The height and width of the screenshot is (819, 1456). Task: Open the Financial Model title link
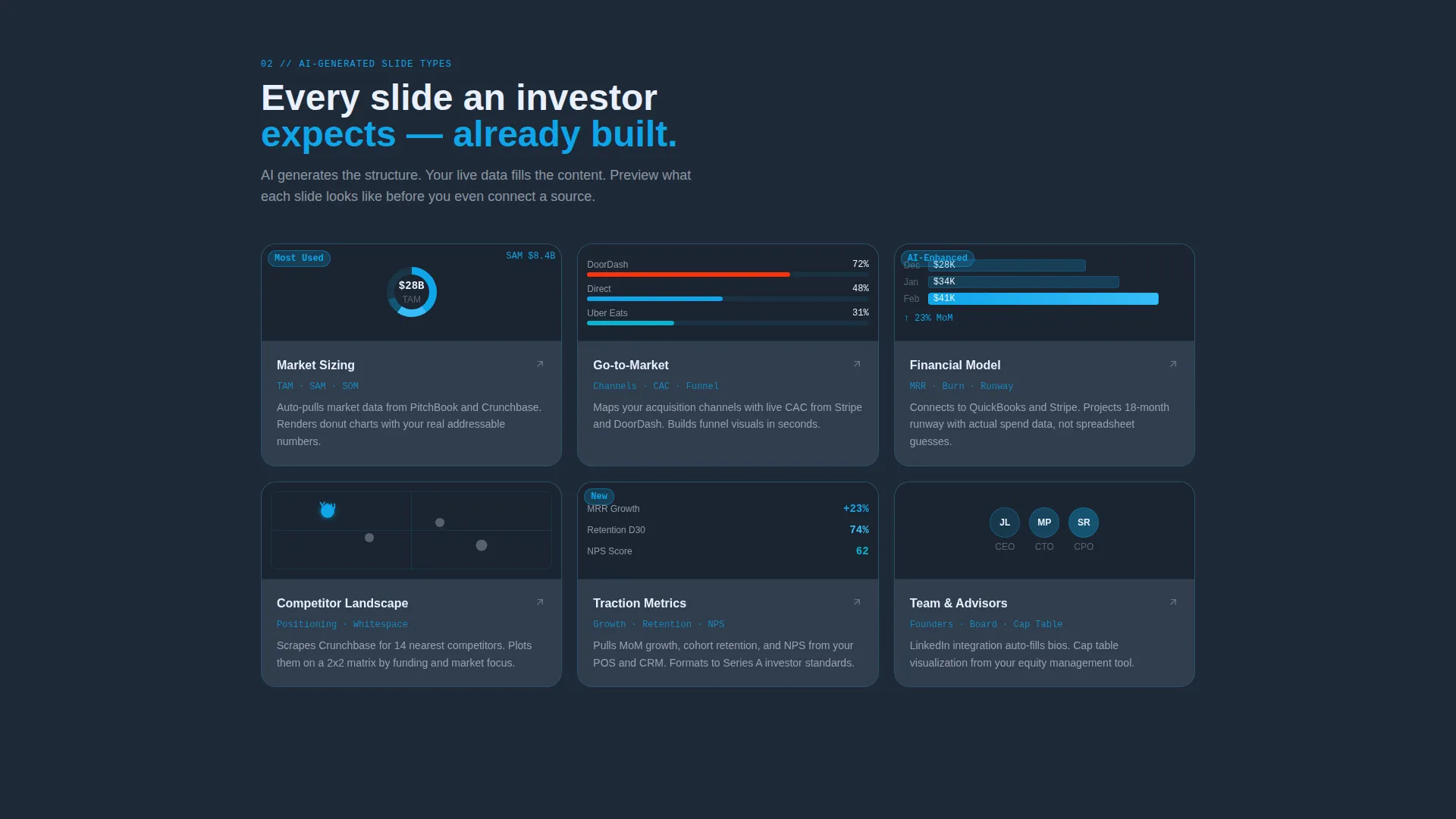click(x=955, y=365)
